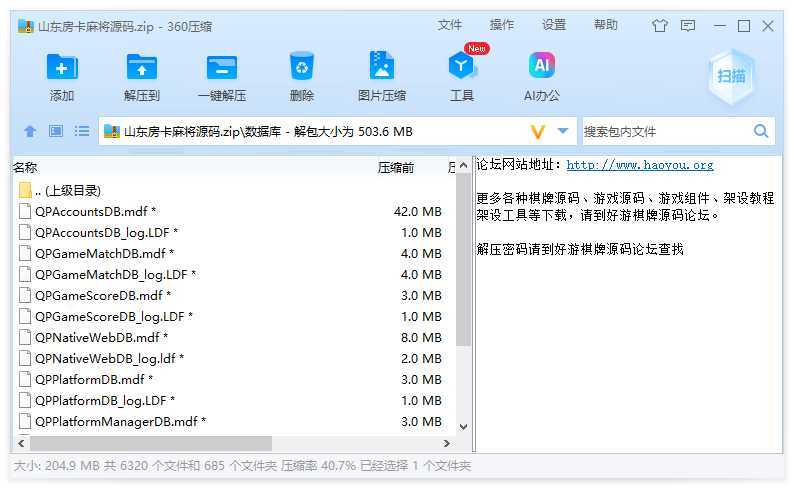Click the 解压密码请到好游棋牌源码论坛查找 comment line
The width and height of the screenshot is (794, 488).
[x=580, y=249]
